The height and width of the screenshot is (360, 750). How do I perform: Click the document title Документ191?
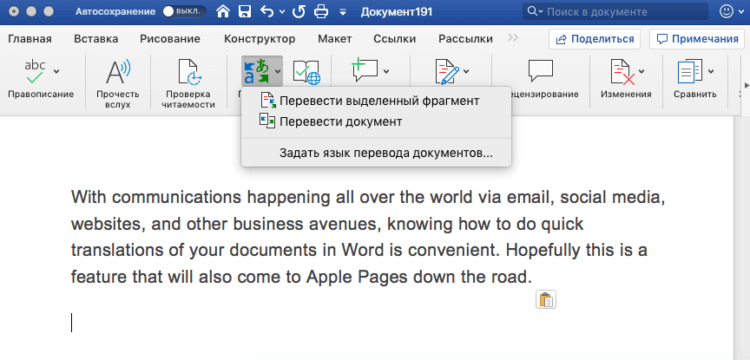[397, 12]
